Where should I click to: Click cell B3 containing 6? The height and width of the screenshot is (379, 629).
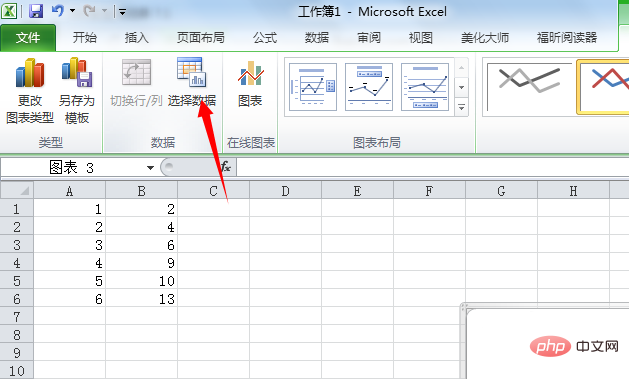tap(142, 245)
